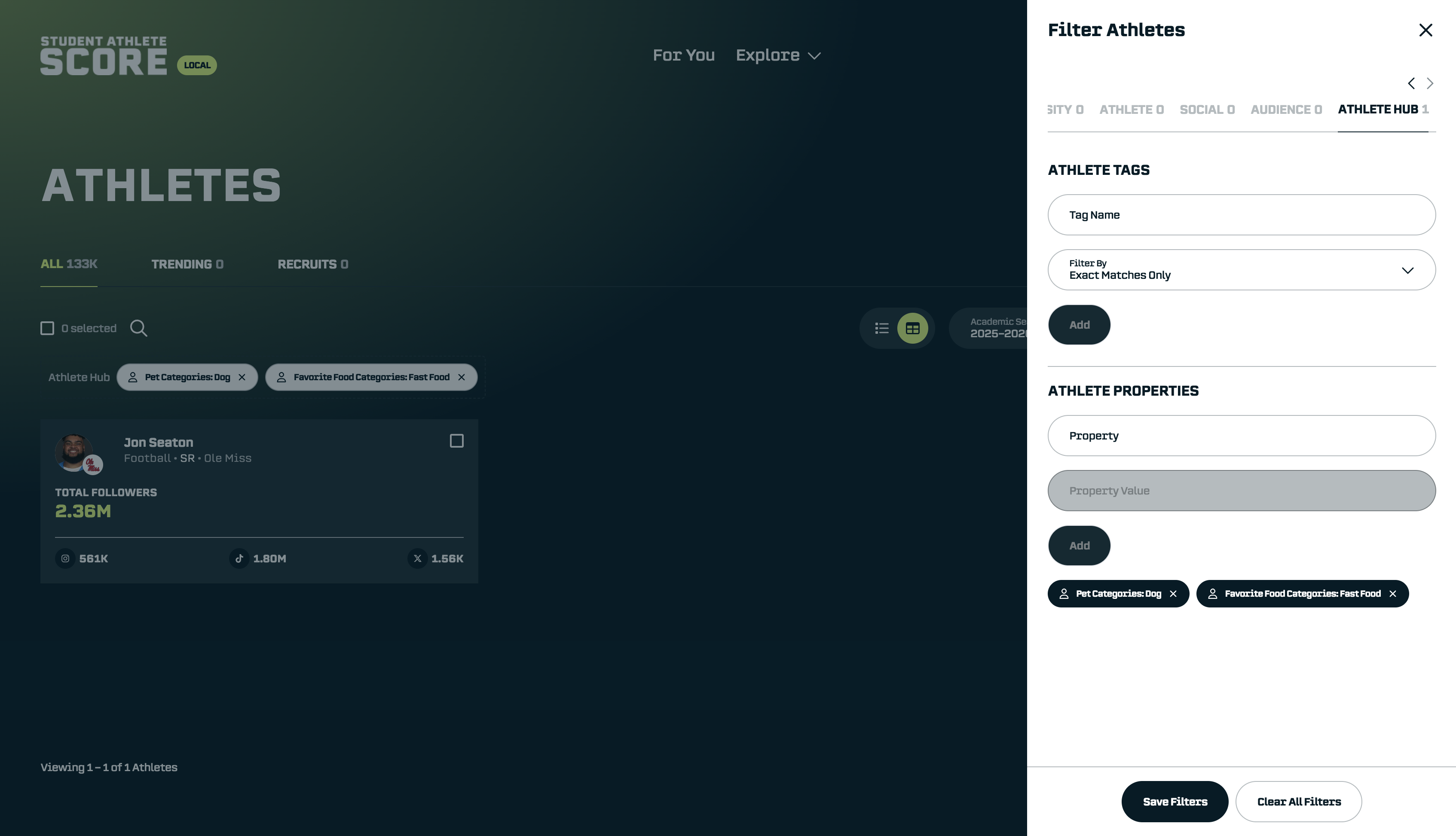The image size is (1456, 836).
Task: Open the Filter By Exact Matches dropdown
Action: tap(1241, 270)
